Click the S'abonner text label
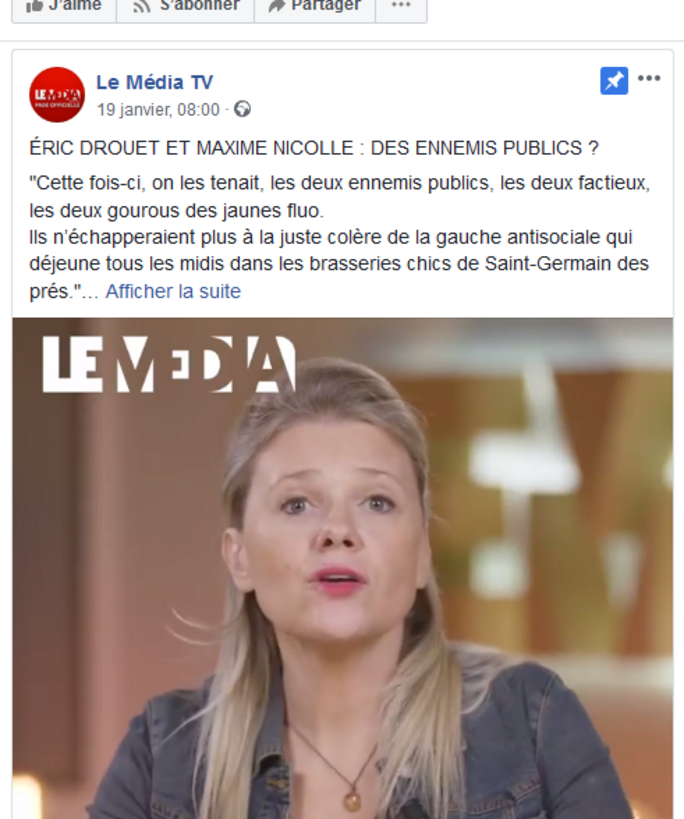This screenshot has height=819, width=684. [x=199, y=5]
